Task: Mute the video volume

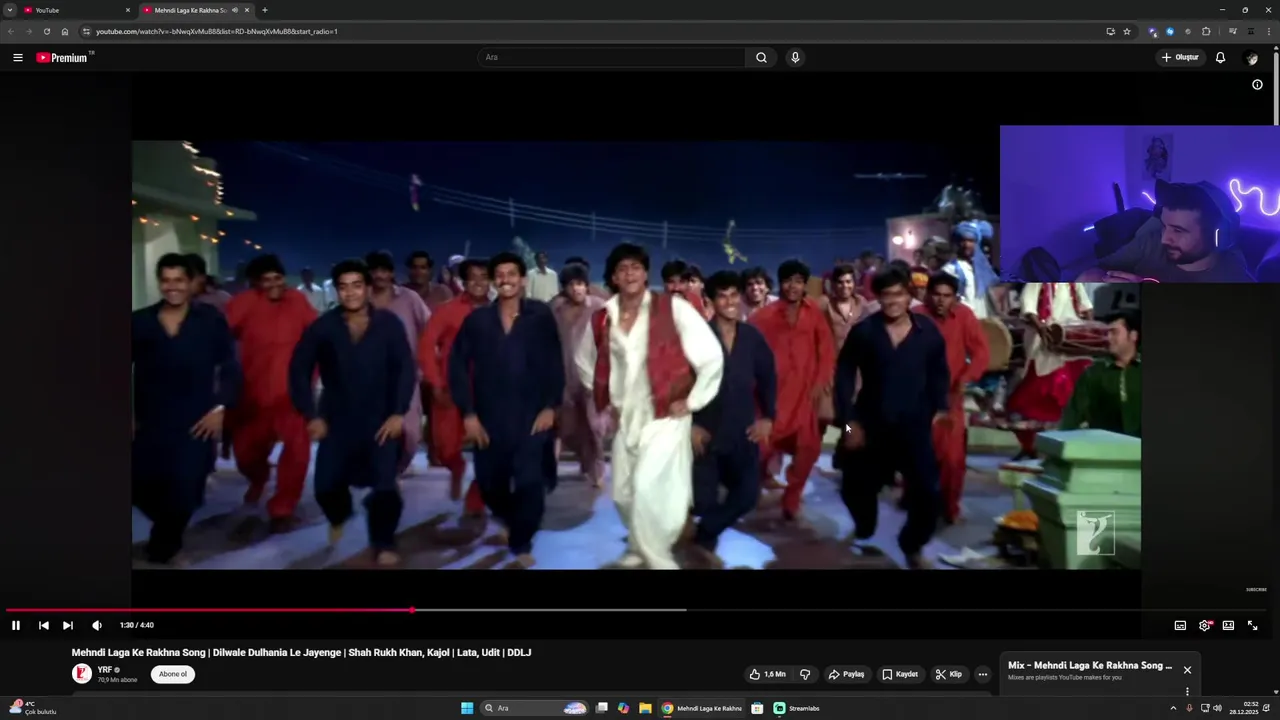Action: click(x=97, y=625)
